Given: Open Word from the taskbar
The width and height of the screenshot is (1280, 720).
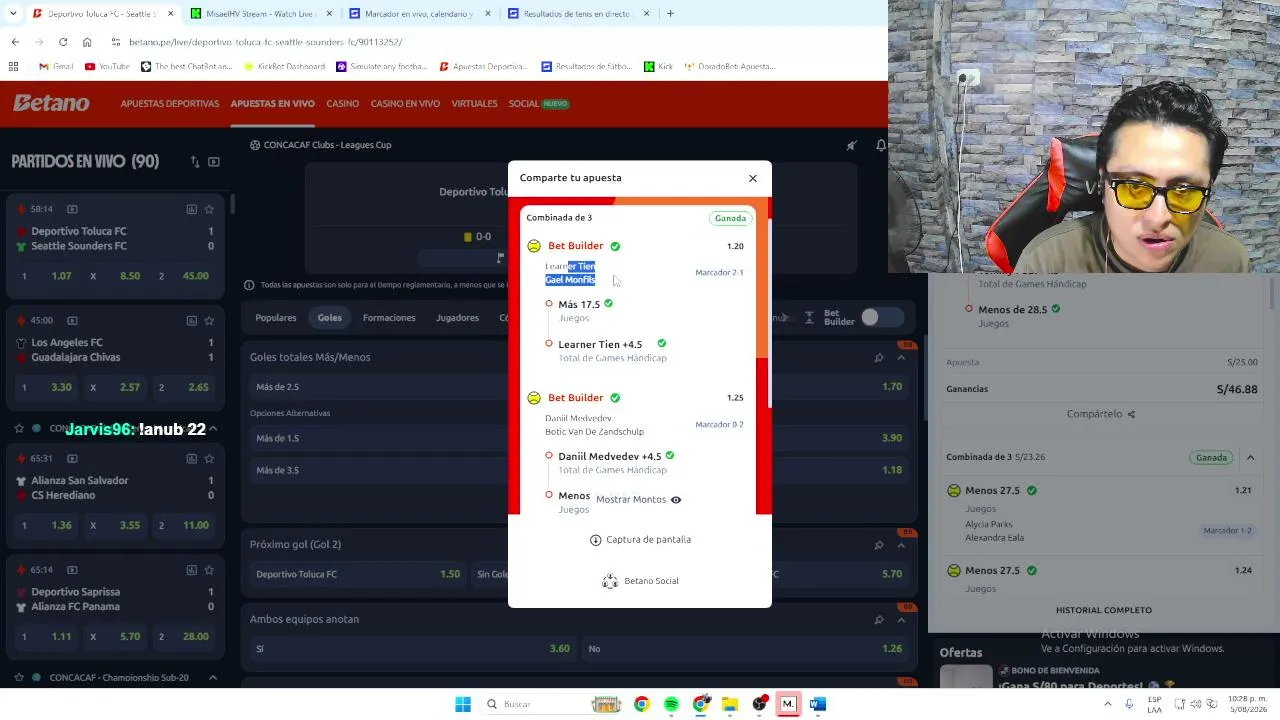Looking at the screenshot, I should pyautogui.click(x=818, y=704).
